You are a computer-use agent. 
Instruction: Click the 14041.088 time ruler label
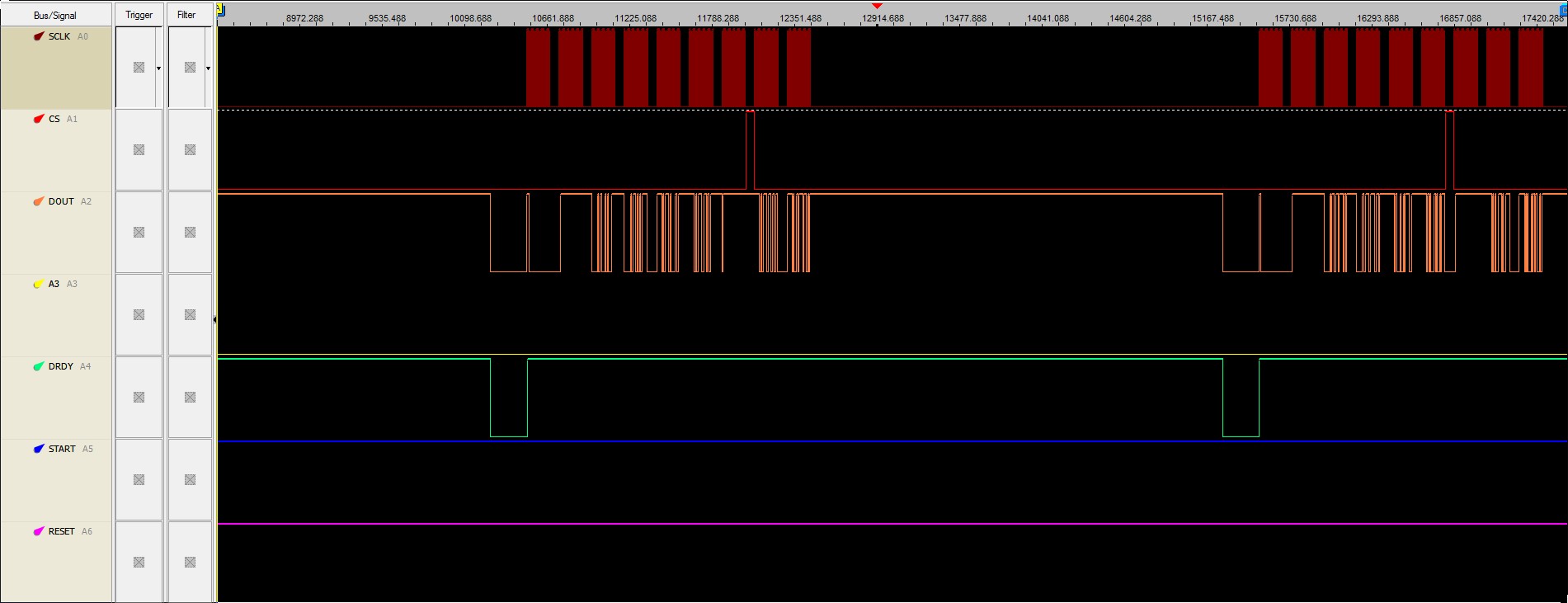pyautogui.click(x=1048, y=18)
